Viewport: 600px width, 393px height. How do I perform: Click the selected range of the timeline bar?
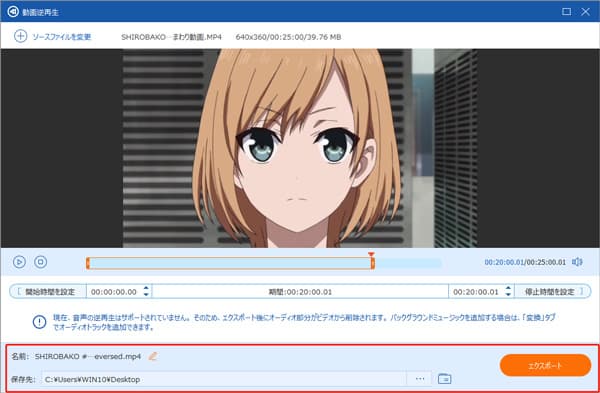point(230,263)
